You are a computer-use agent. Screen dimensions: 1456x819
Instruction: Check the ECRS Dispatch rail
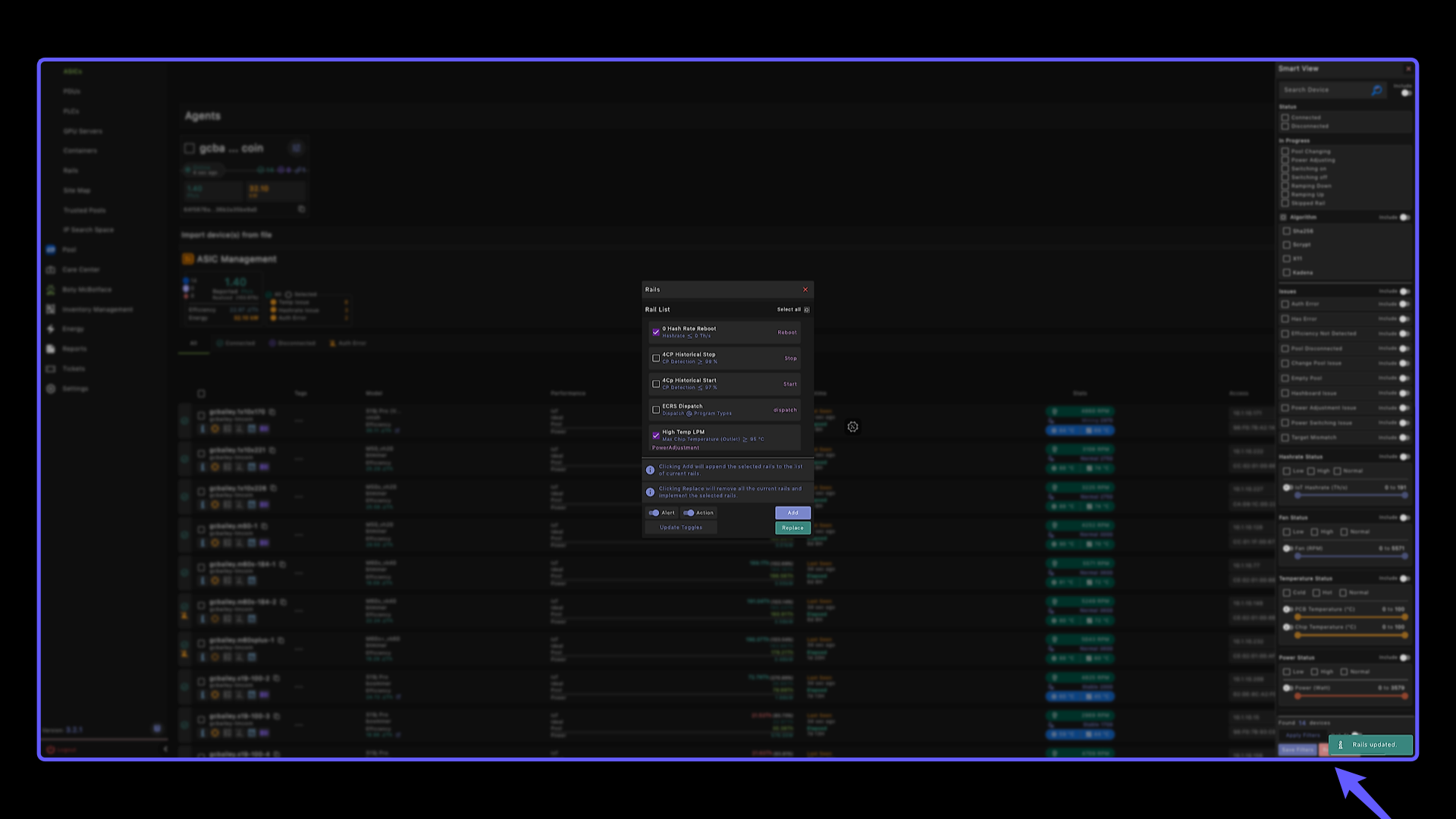pyautogui.click(x=656, y=409)
